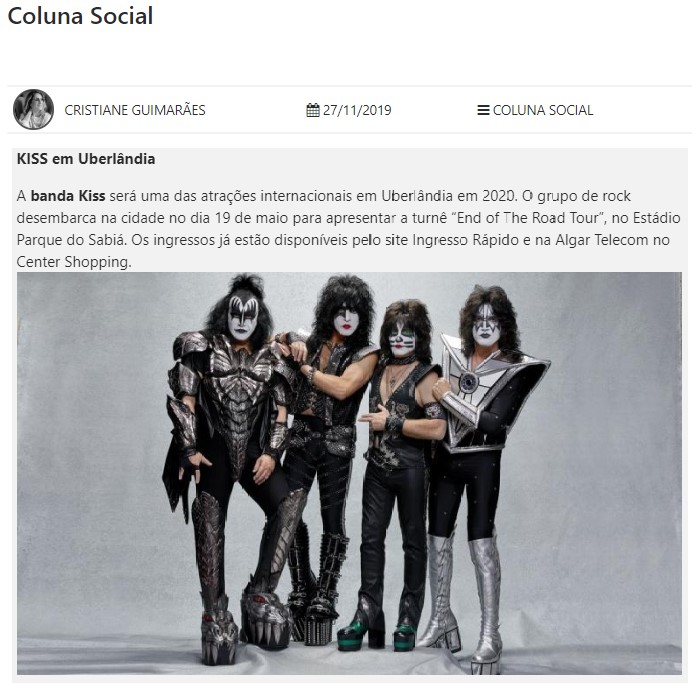698x684 pixels.
Task: Open Cristiane Guimarães's round avatar photo
Action: pos(33,109)
